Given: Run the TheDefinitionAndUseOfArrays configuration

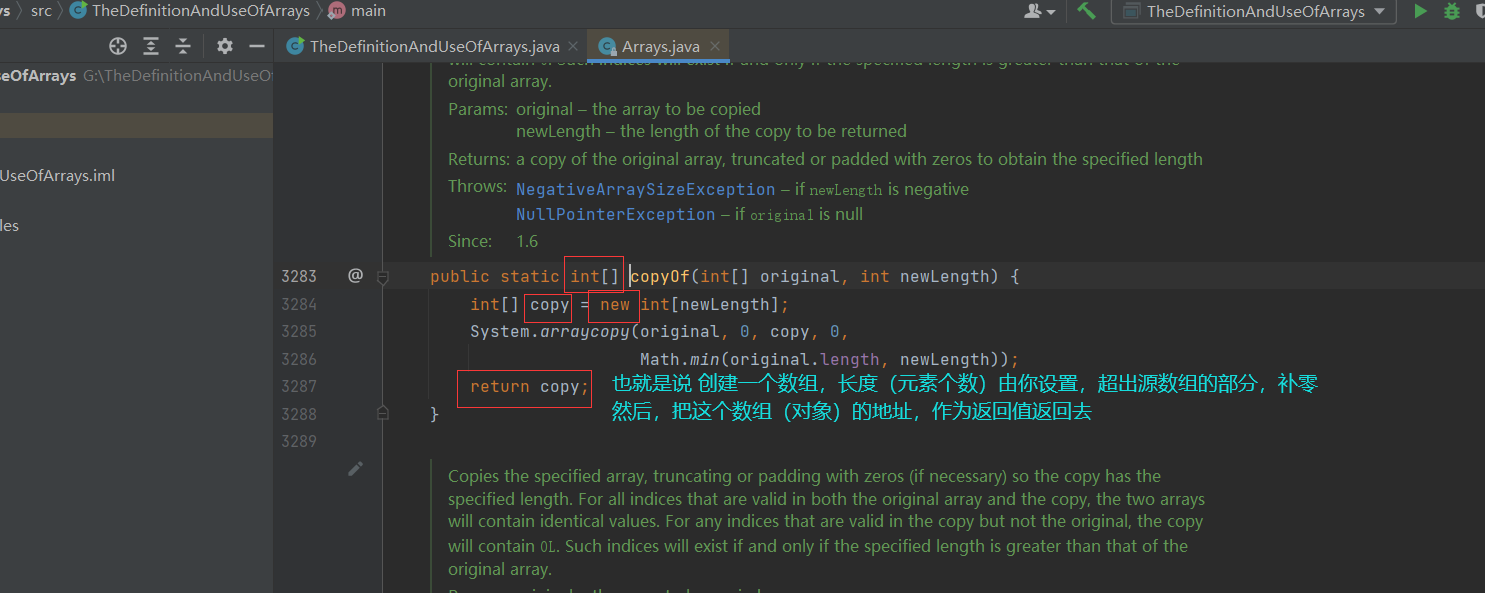Looking at the screenshot, I should point(1420,11).
